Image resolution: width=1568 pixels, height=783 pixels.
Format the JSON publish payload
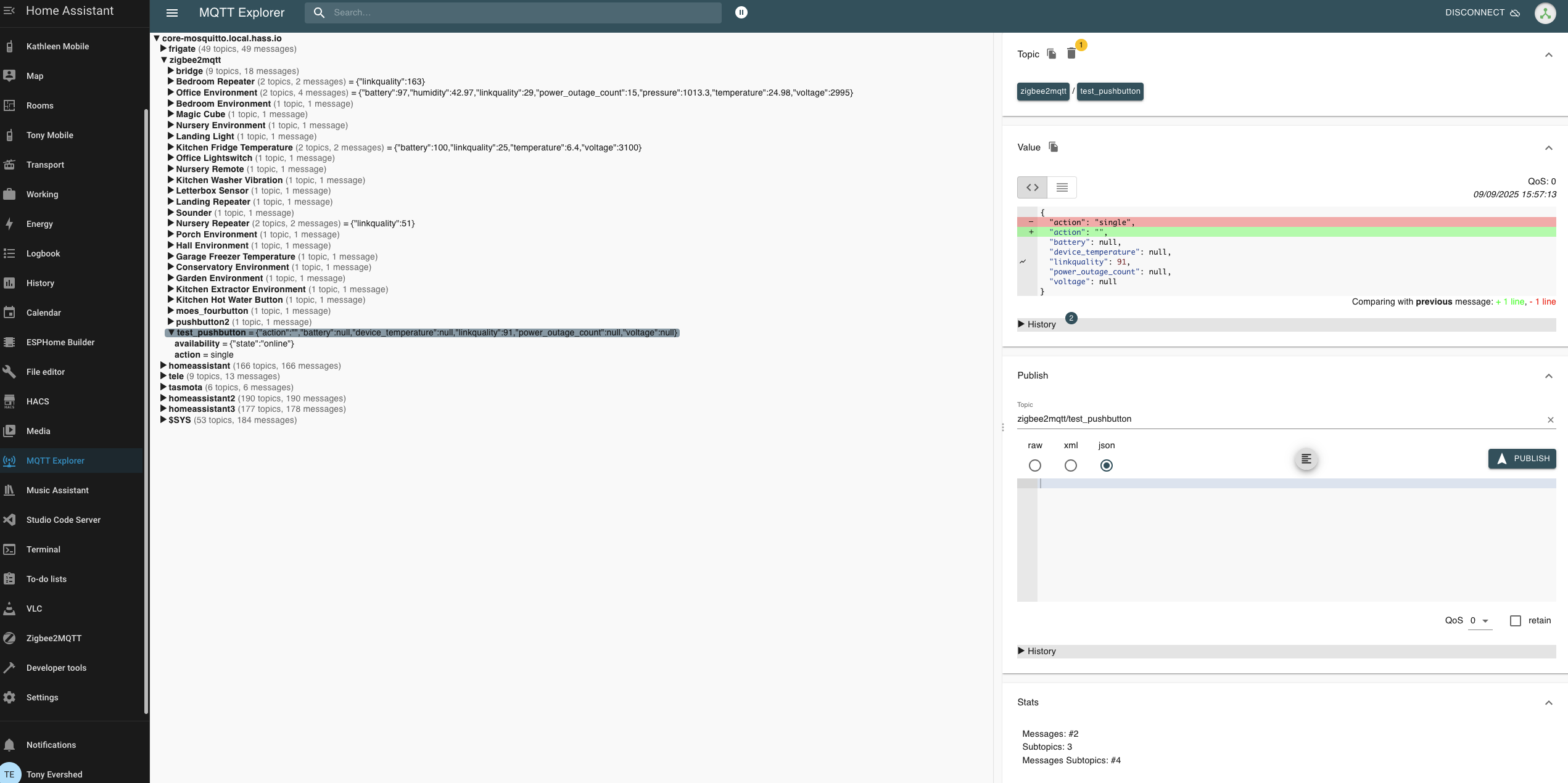(x=1306, y=459)
